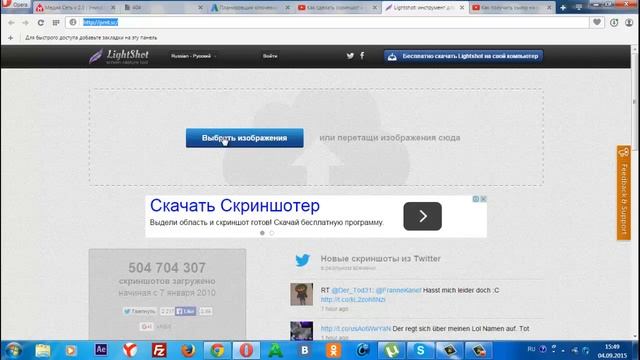Image resolution: width=640 pixels, height=360 pixels.
Task: Click the plus icon on bookmarks bar
Action: (11, 38)
